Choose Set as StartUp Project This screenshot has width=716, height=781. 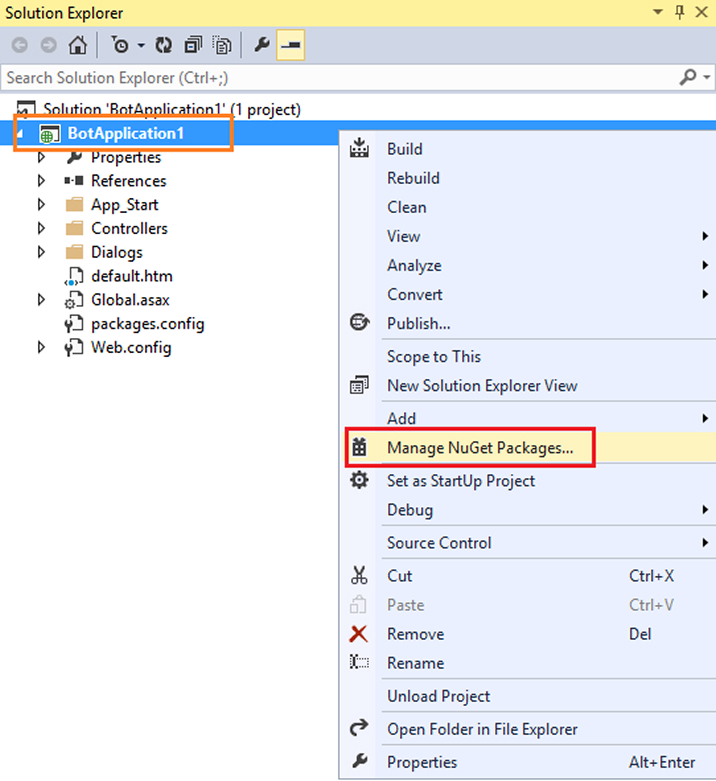(528, 481)
